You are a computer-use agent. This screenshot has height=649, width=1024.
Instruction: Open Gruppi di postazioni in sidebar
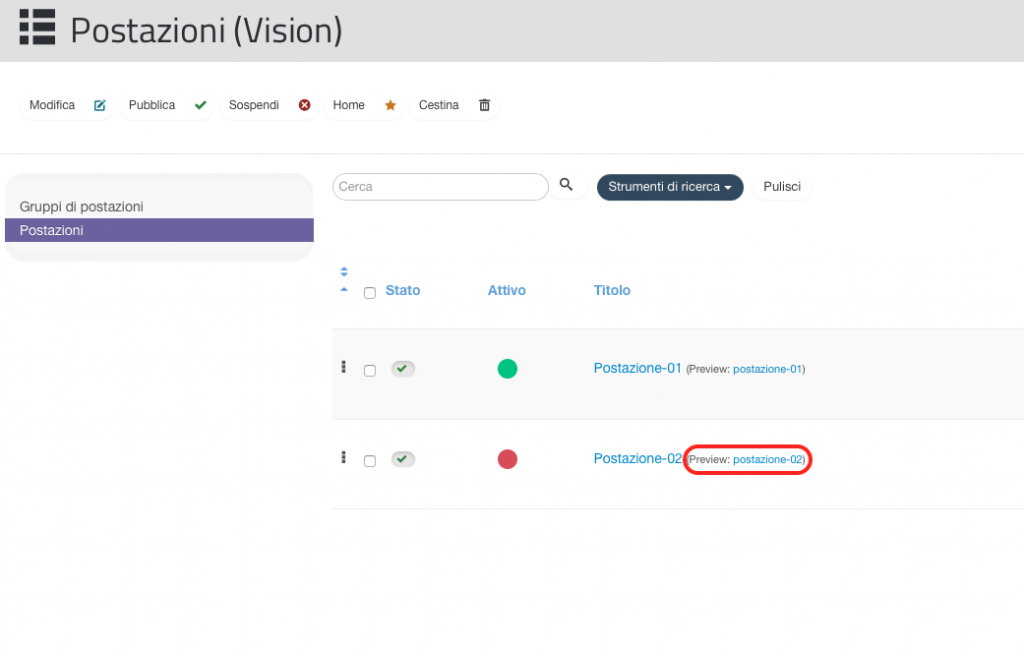pyautogui.click(x=82, y=206)
